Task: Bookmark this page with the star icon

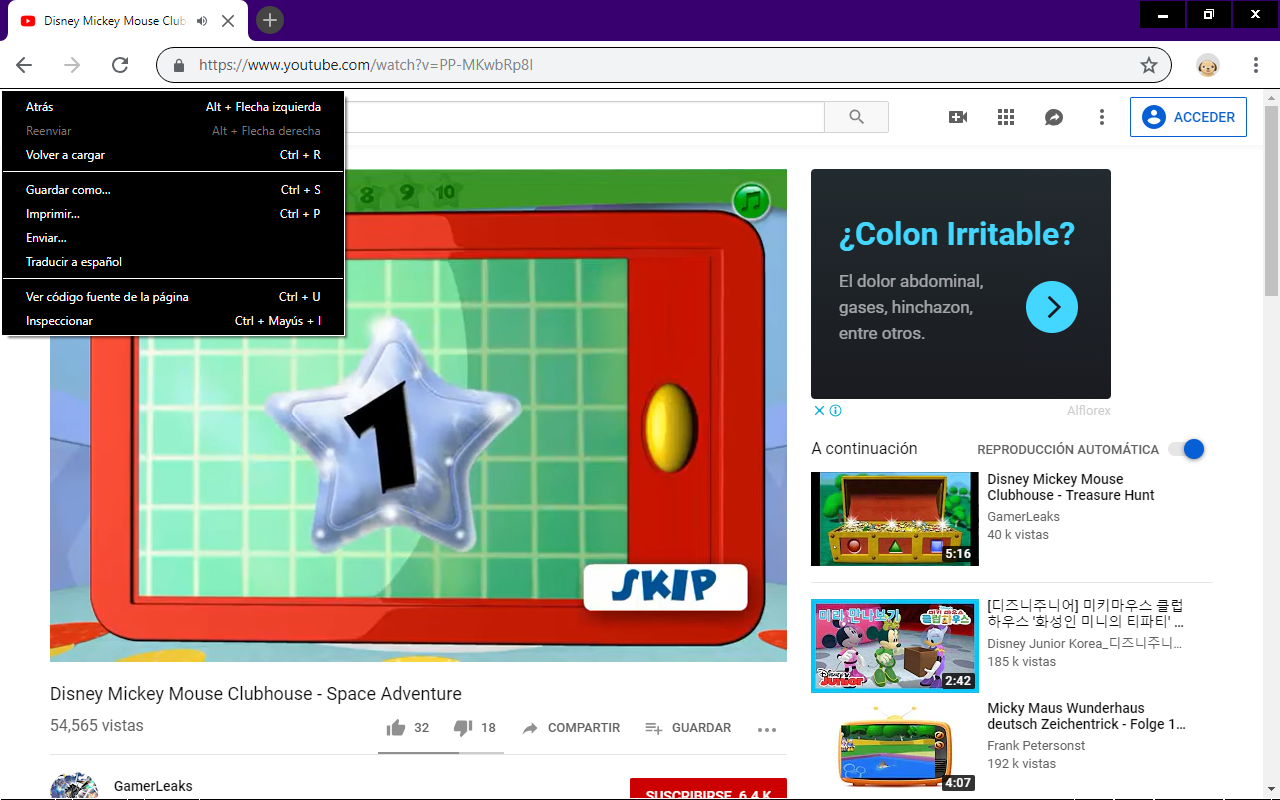Action: pyautogui.click(x=1149, y=65)
